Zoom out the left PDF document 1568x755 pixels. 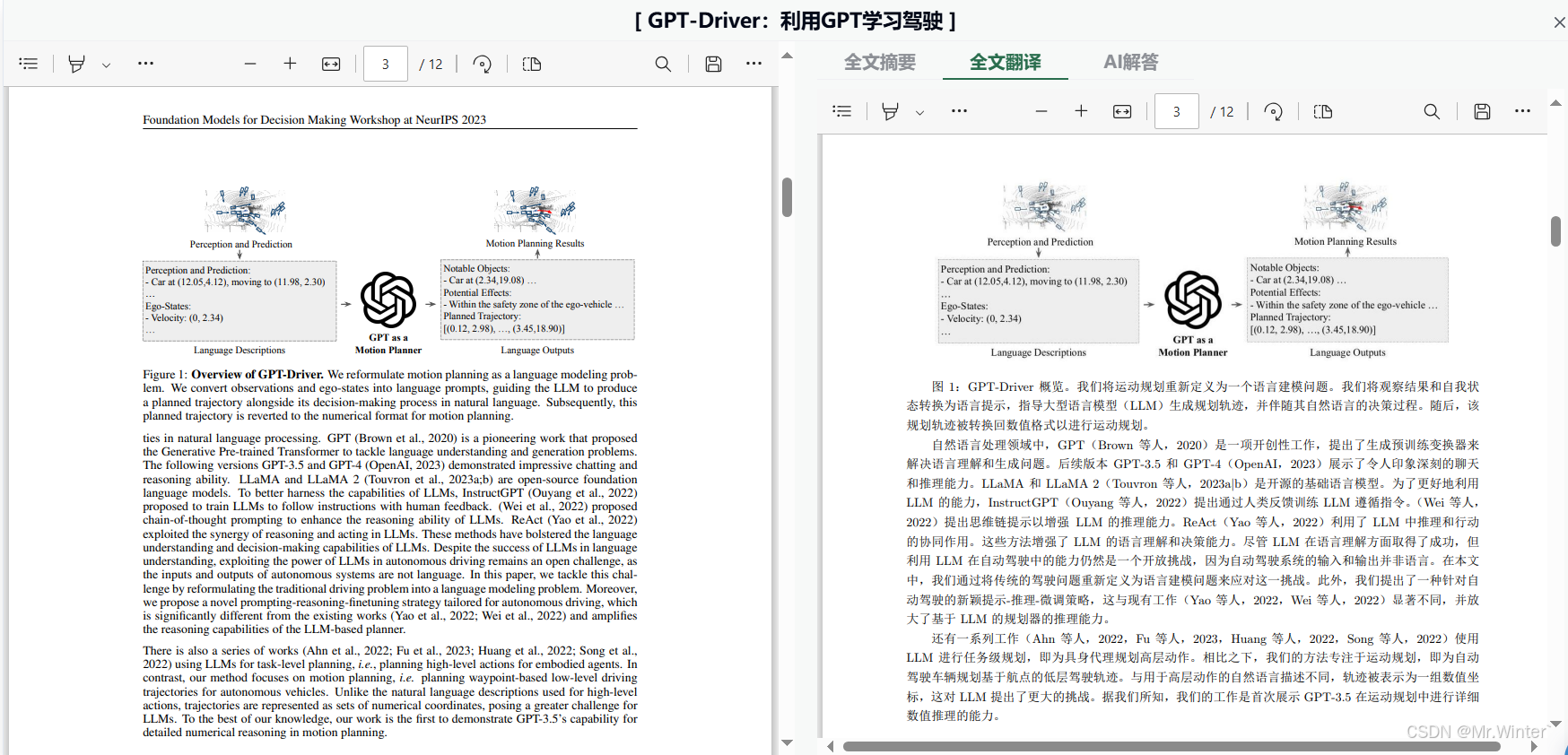pos(250,64)
